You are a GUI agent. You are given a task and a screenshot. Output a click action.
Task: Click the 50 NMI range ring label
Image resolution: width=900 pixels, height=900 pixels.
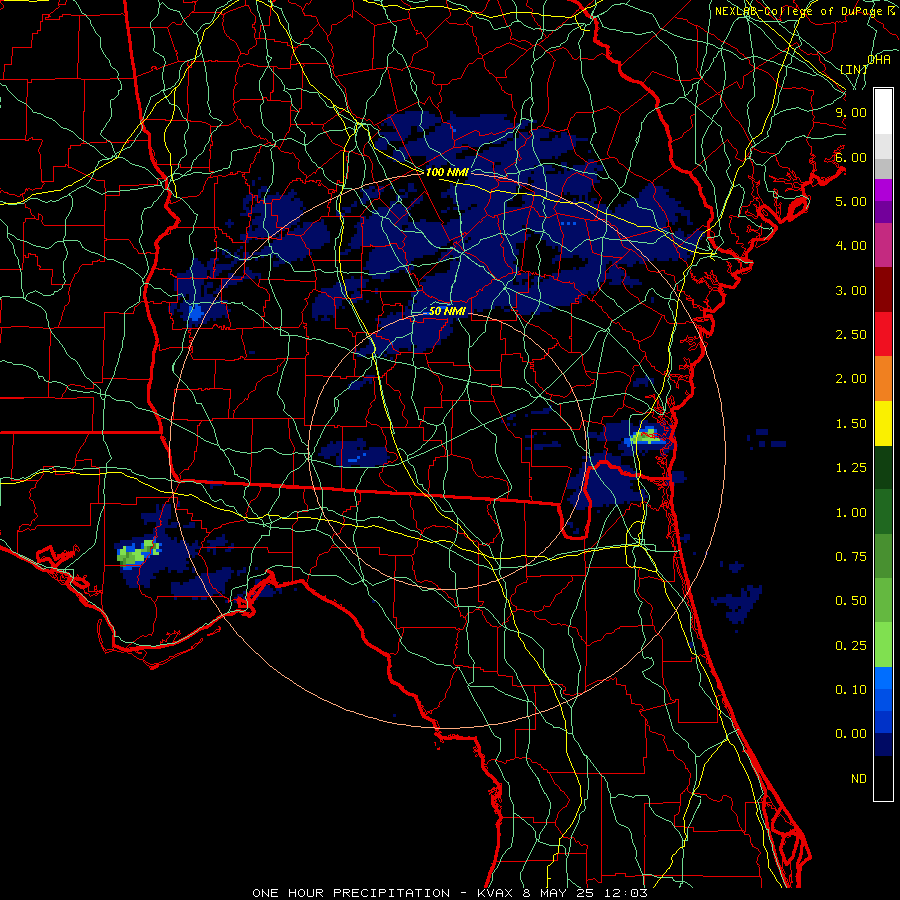point(447,311)
